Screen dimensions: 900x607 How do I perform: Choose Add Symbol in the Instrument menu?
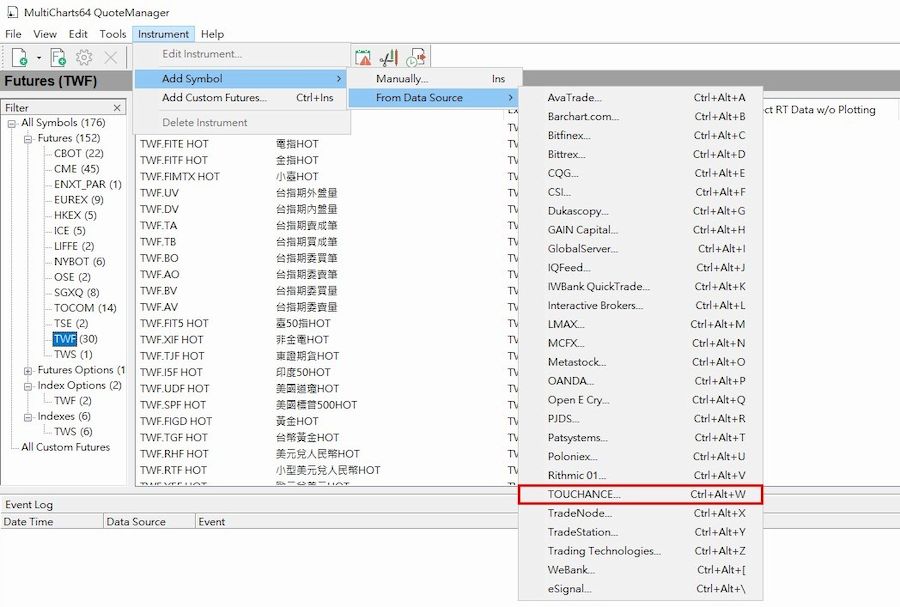240,79
